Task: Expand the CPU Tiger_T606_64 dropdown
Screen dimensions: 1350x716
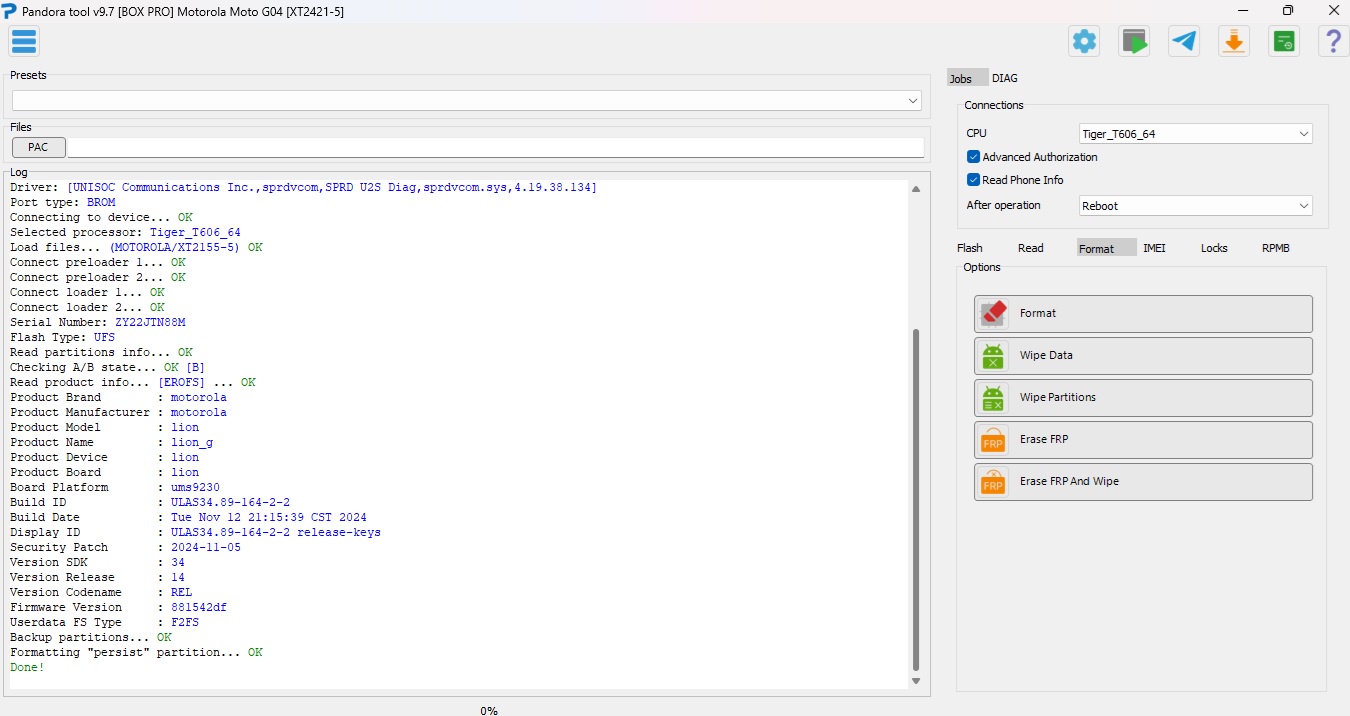Action: [1195, 134]
